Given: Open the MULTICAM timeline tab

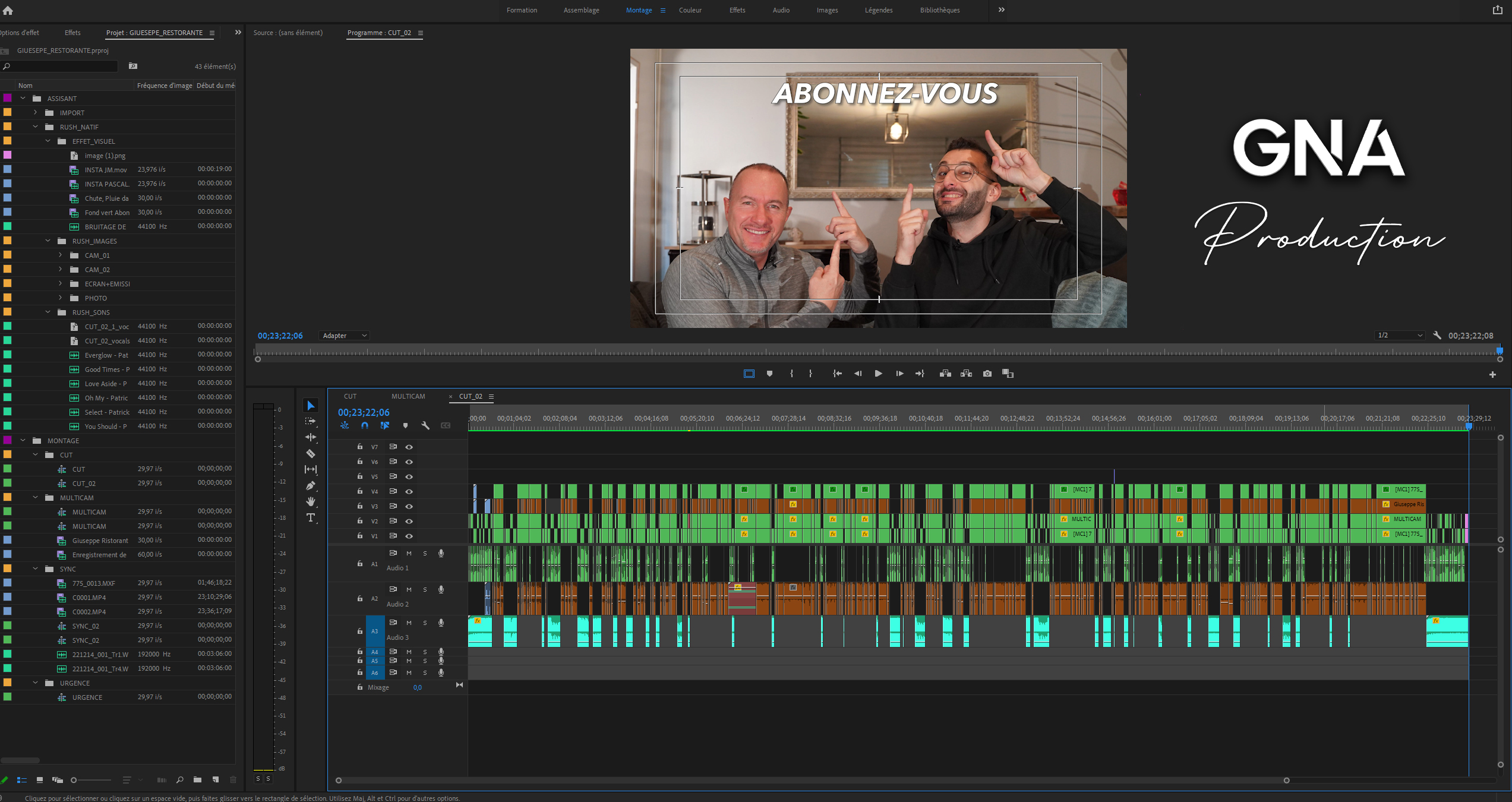Looking at the screenshot, I should pos(408,396).
